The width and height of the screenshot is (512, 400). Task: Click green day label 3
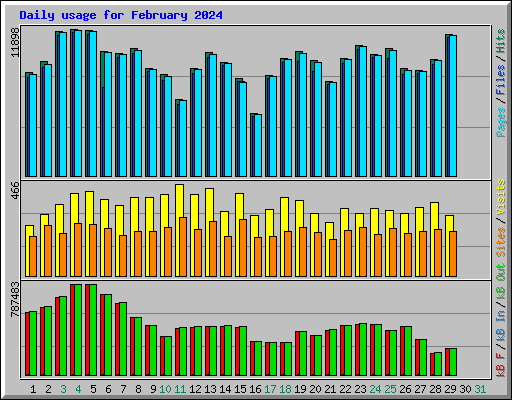(63, 389)
